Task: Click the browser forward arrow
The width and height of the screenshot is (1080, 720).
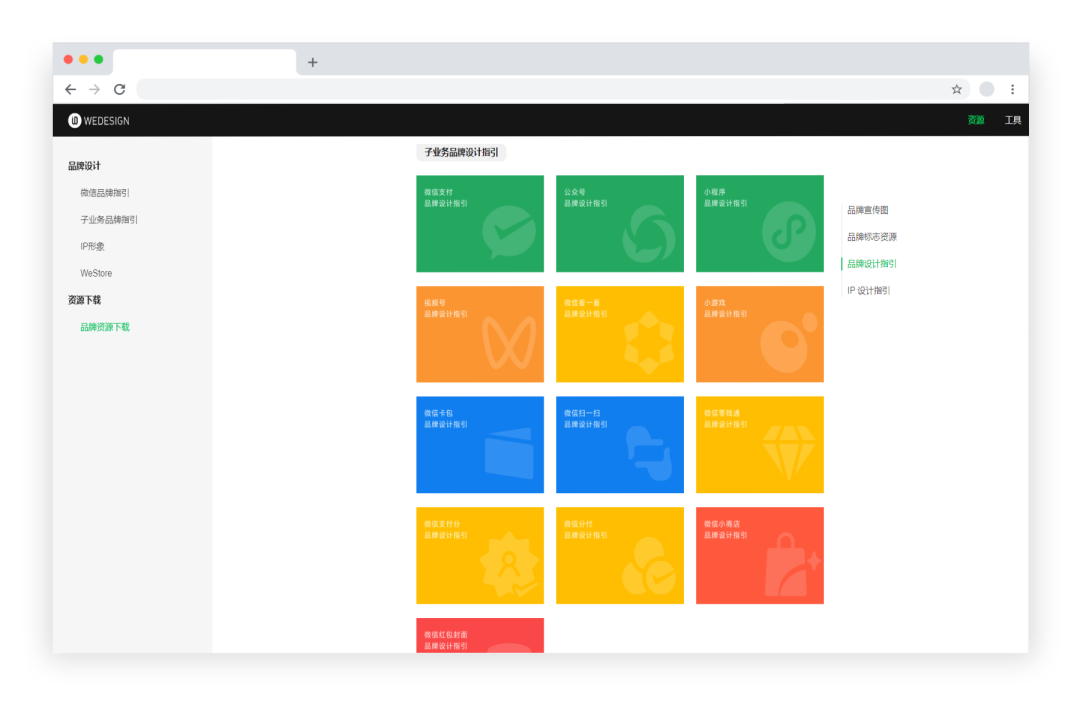Action: click(x=94, y=90)
